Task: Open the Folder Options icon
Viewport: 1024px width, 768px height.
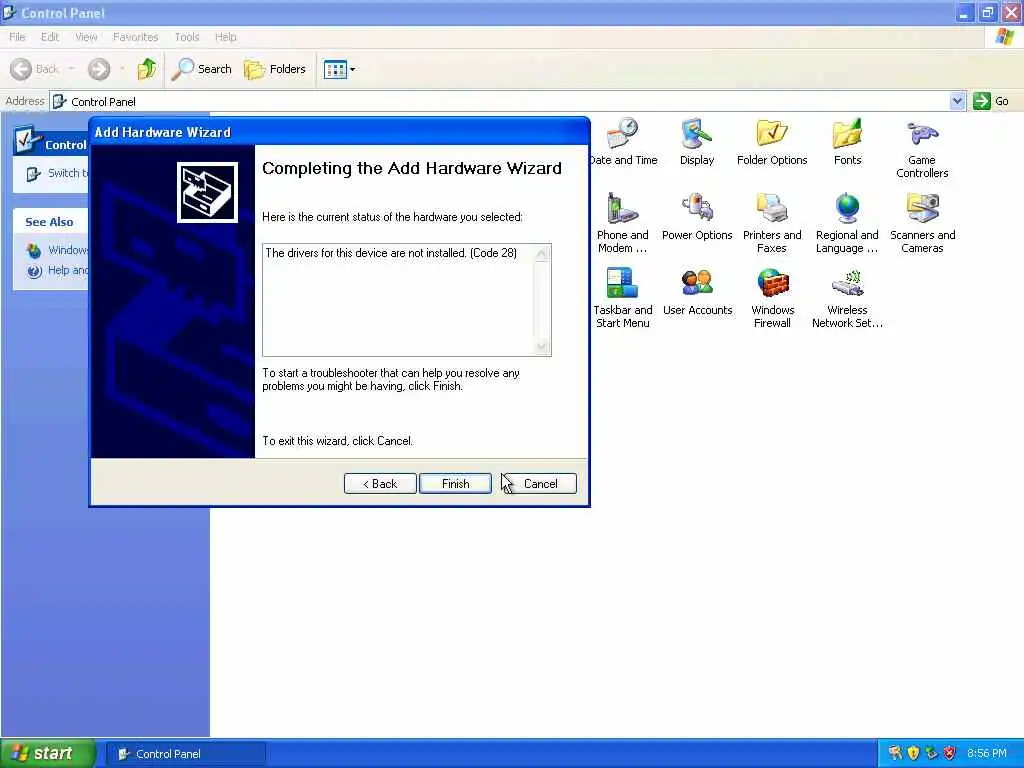Action: coord(772,142)
